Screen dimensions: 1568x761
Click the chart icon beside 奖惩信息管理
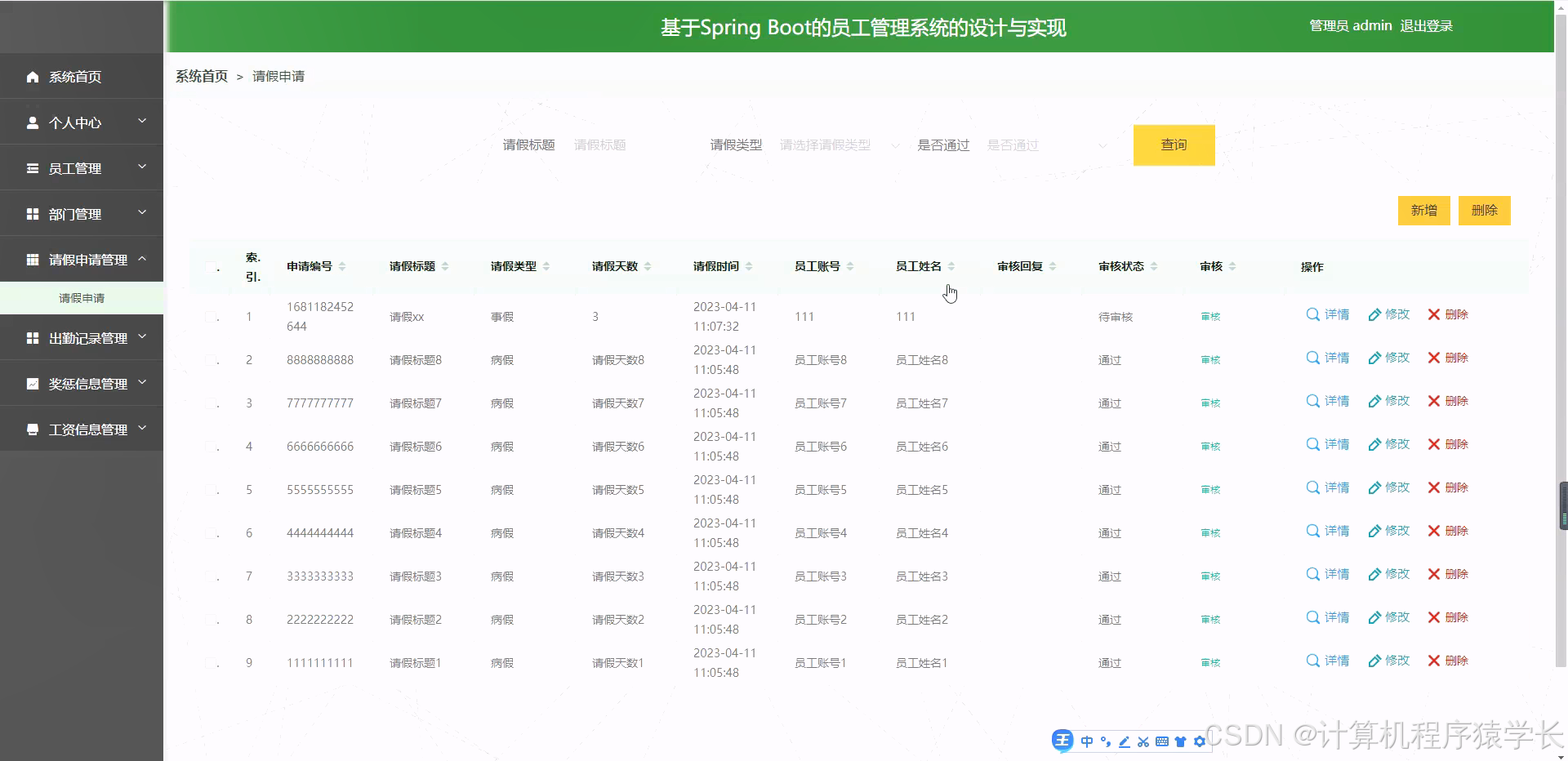coord(33,383)
